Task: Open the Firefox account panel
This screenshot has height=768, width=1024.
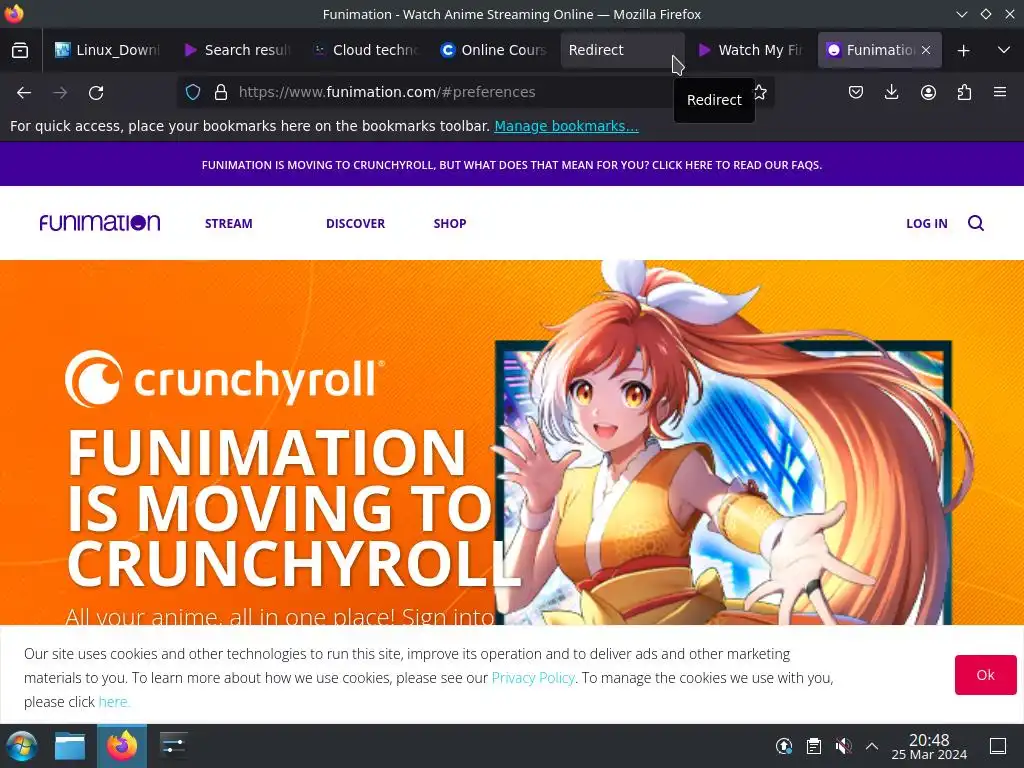Action: pyautogui.click(x=928, y=92)
